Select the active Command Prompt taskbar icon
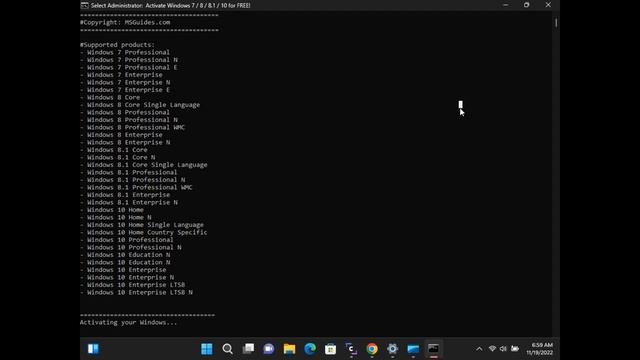This screenshot has height=360, width=640. click(433, 349)
